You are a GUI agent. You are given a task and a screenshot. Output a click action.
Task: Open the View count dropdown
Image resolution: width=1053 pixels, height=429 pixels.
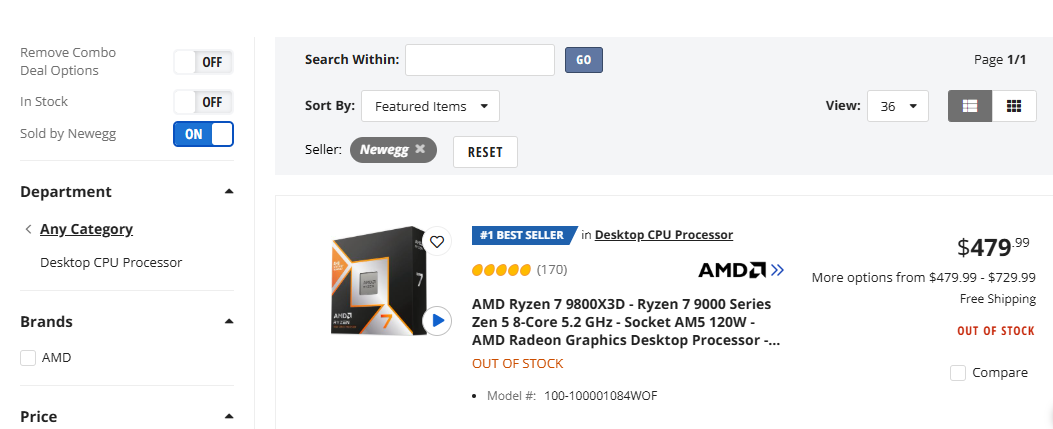click(x=898, y=106)
